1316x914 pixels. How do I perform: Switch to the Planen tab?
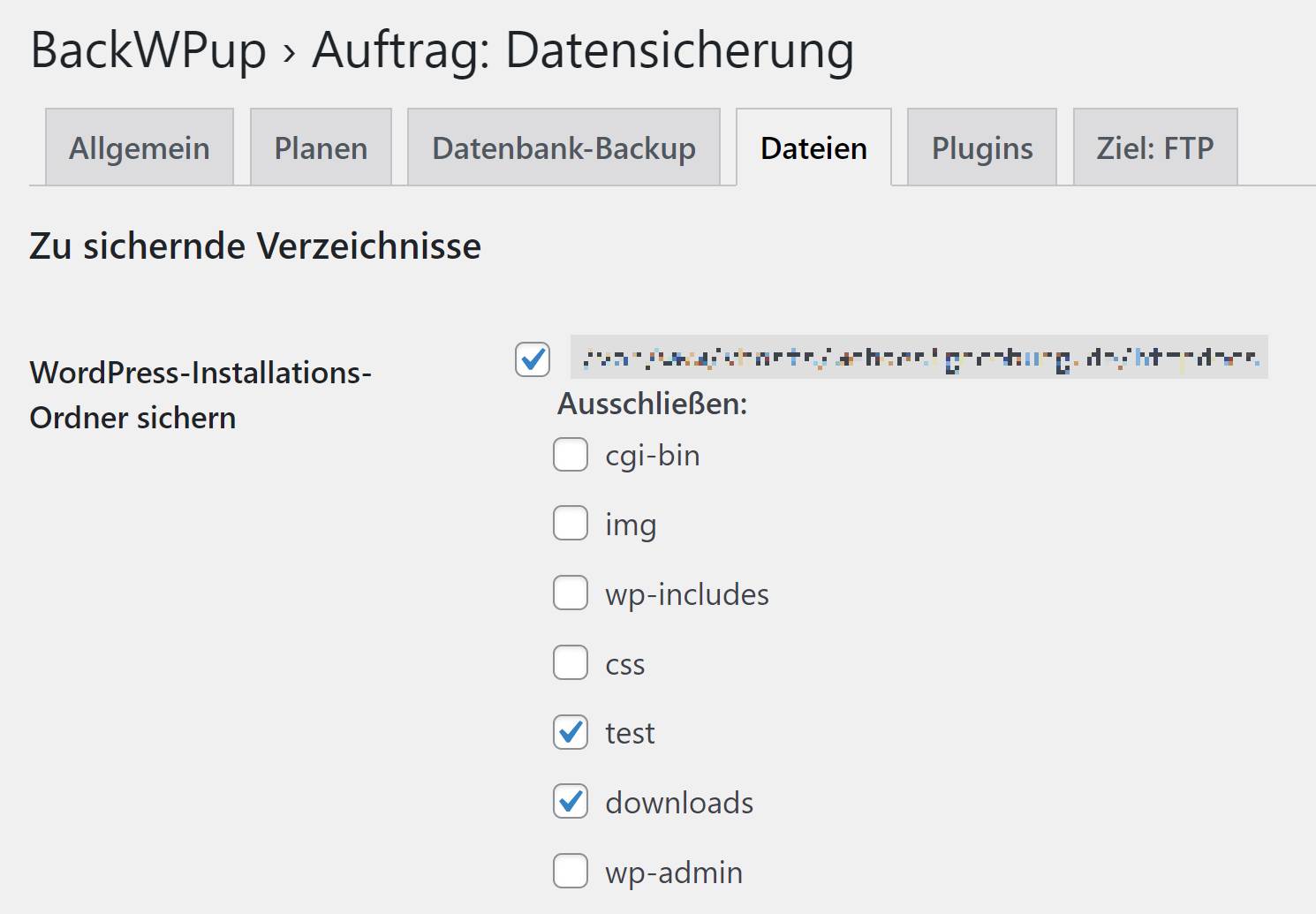click(321, 147)
